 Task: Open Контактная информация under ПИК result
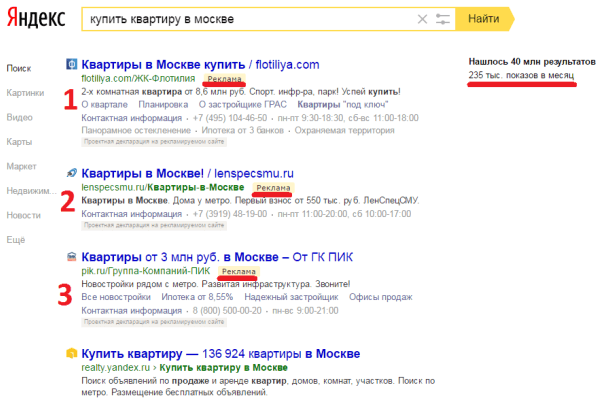point(132,311)
